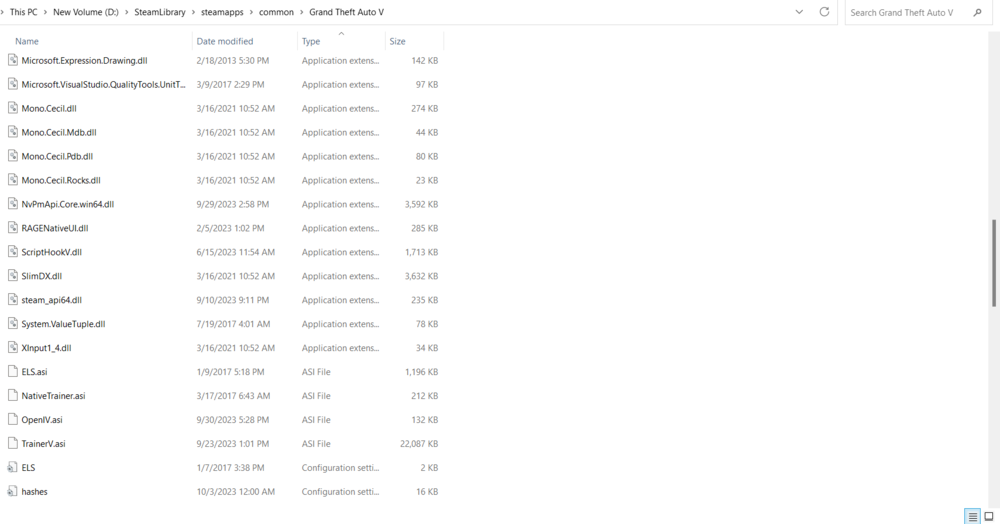Click the ELS configuration settings file icon
The image size is (1000, 524).
coord(12,467)
